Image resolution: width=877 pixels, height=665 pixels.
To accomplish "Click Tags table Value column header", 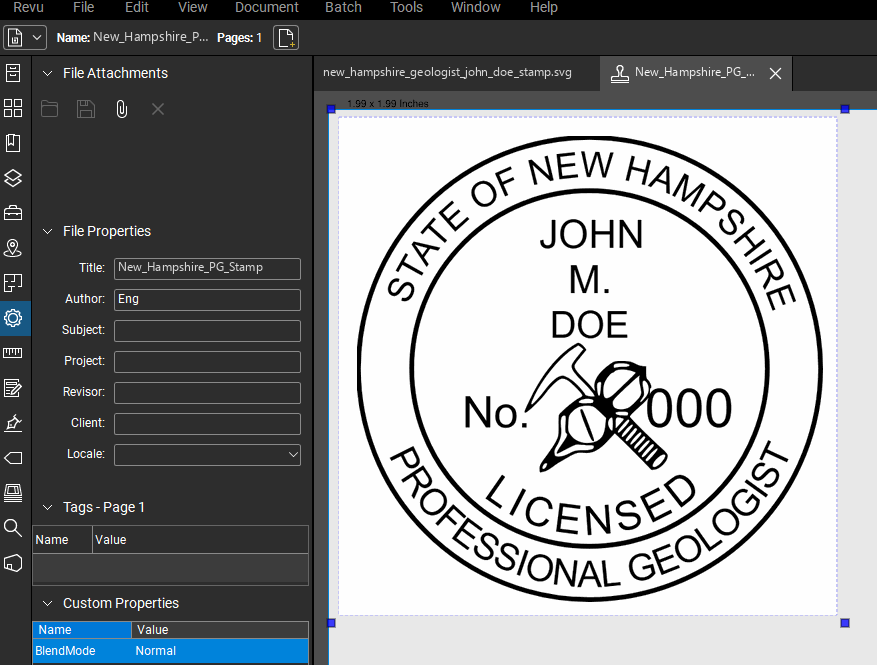I will point(200,540).
